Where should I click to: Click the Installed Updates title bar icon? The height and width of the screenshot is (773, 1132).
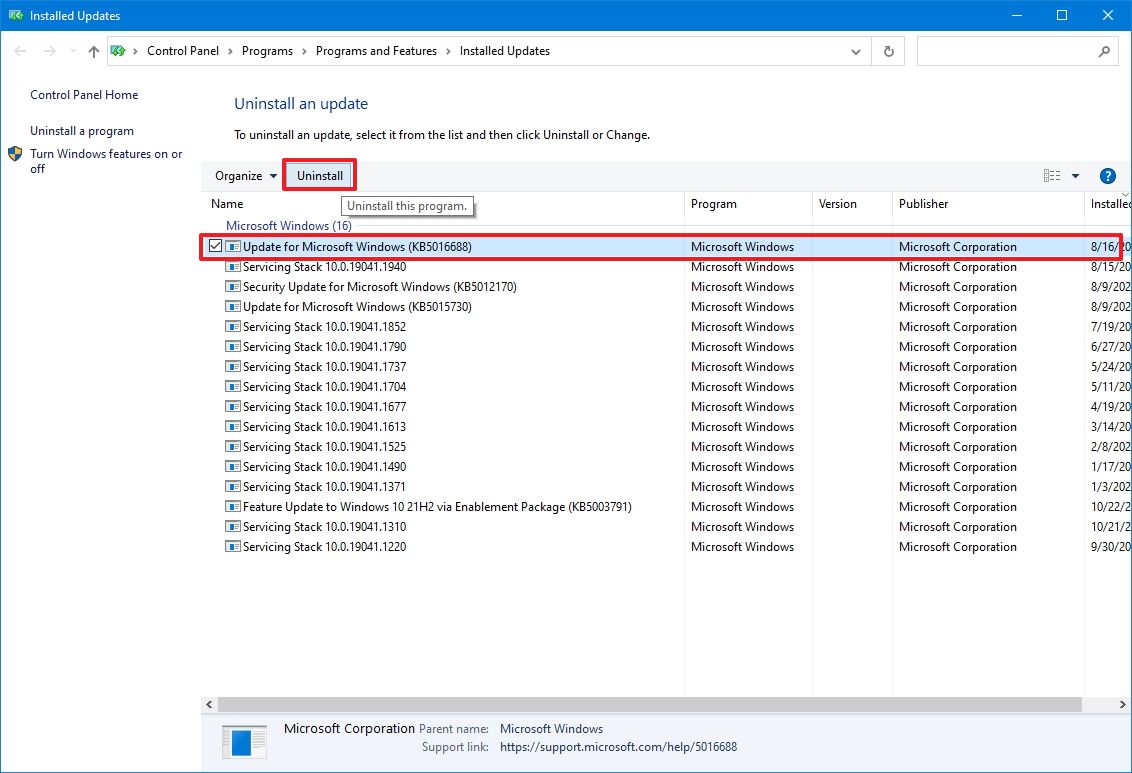[15, 15]
